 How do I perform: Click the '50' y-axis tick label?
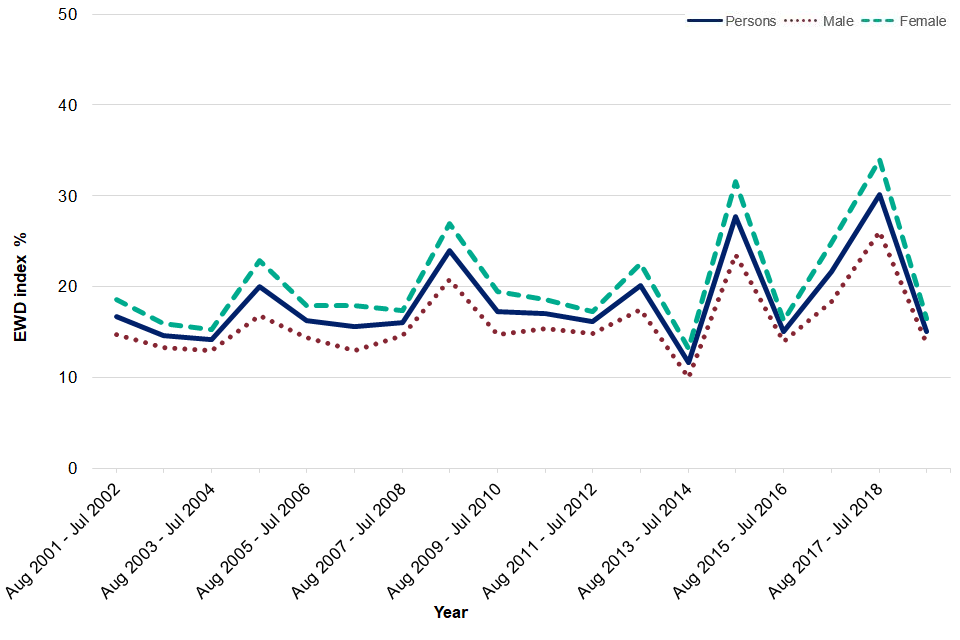click(71, 15)
